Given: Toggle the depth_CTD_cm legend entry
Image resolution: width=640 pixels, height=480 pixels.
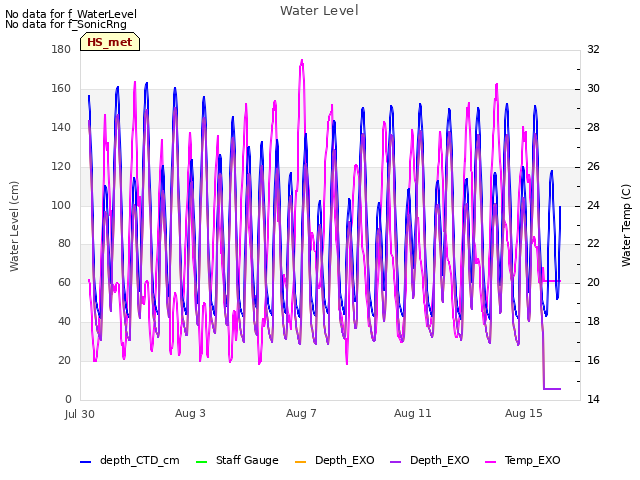Looking at the screenshot, I should tap(130, 460).
